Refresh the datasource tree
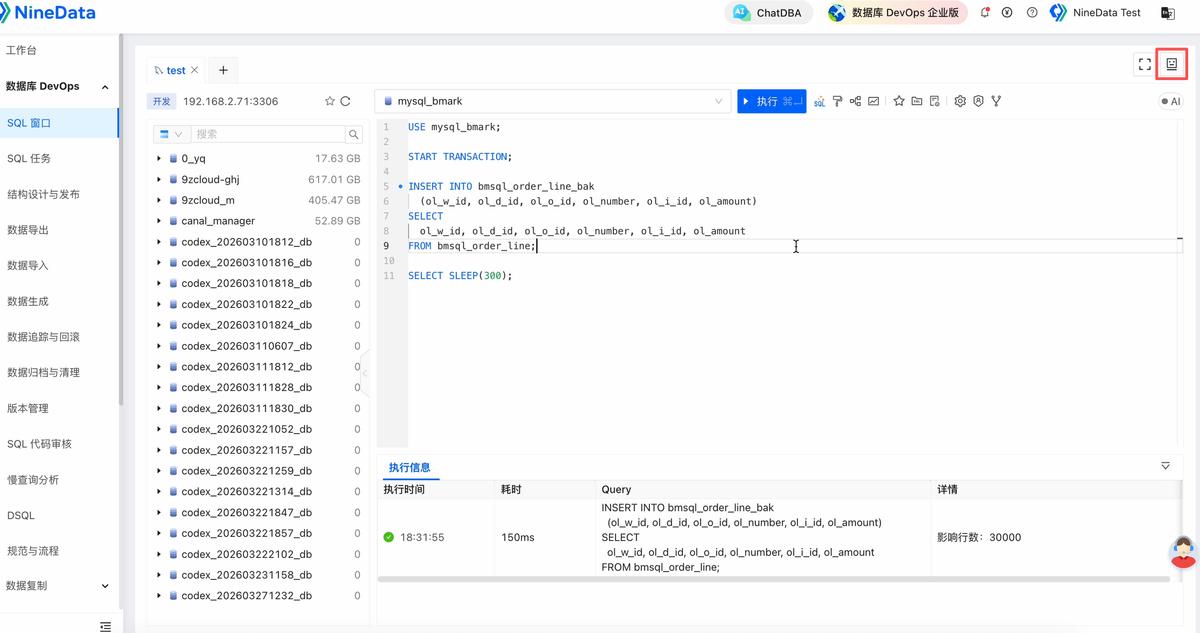The image size is (1200, 633). click(x=346, y=101)
